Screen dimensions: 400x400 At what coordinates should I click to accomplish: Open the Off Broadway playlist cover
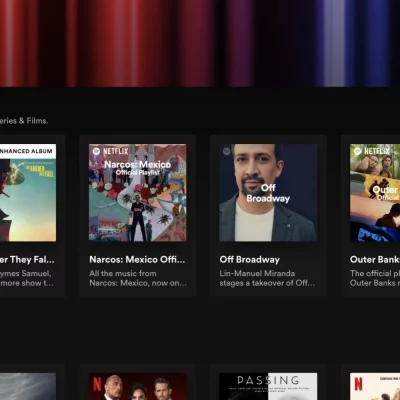268,193
